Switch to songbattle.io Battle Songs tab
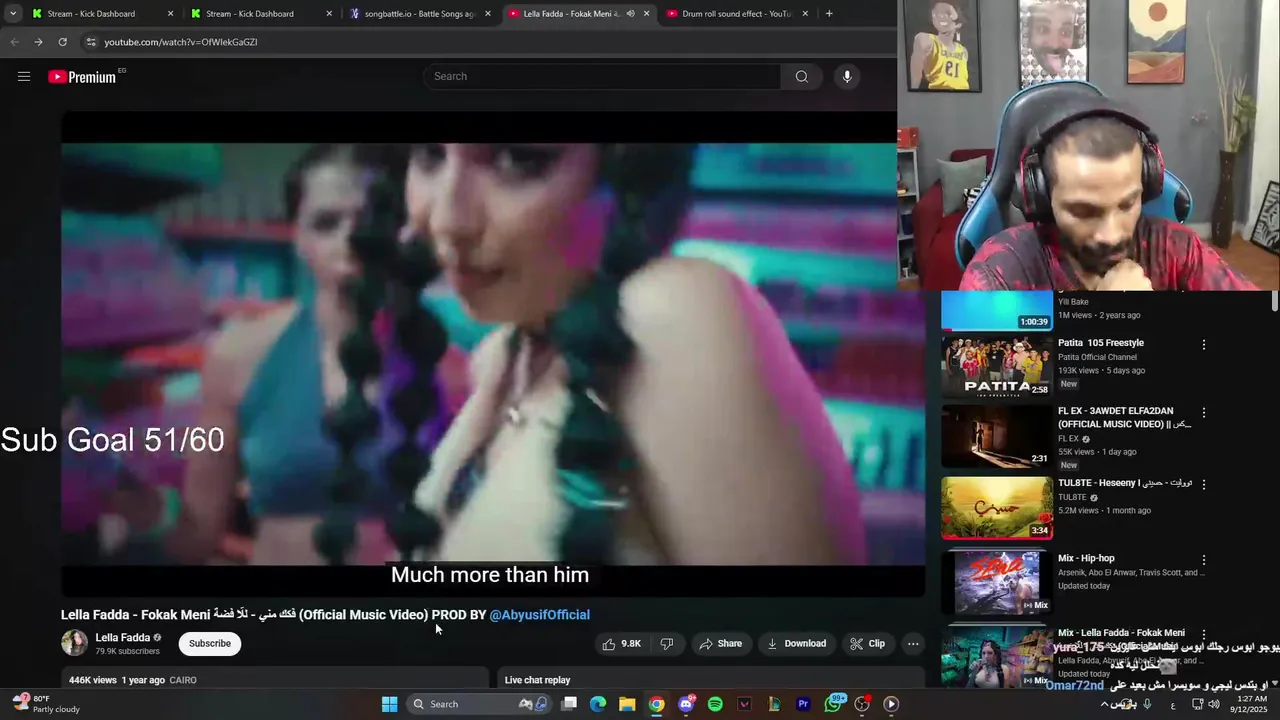The width and height of the screenshot is (1280, 720). (419, 14)
